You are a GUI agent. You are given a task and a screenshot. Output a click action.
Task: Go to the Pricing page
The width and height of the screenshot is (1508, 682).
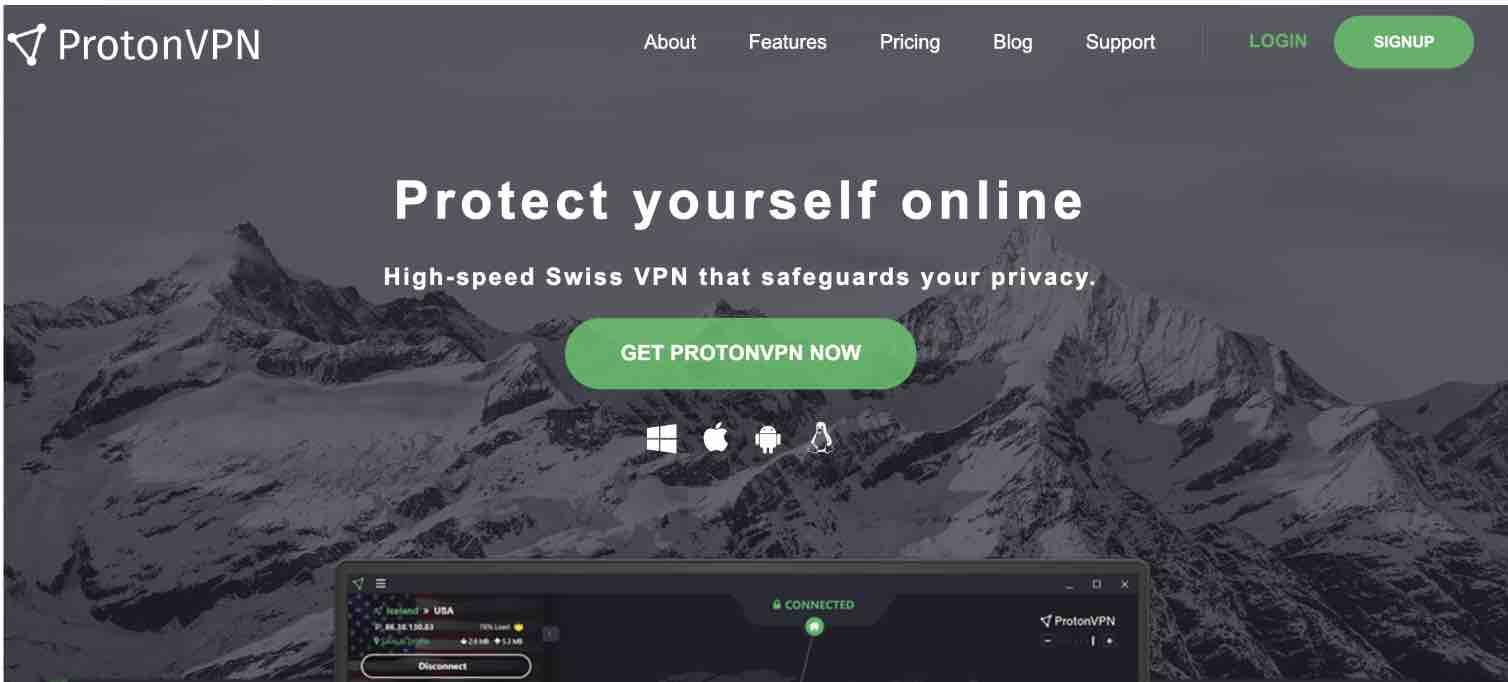point(910,42)
